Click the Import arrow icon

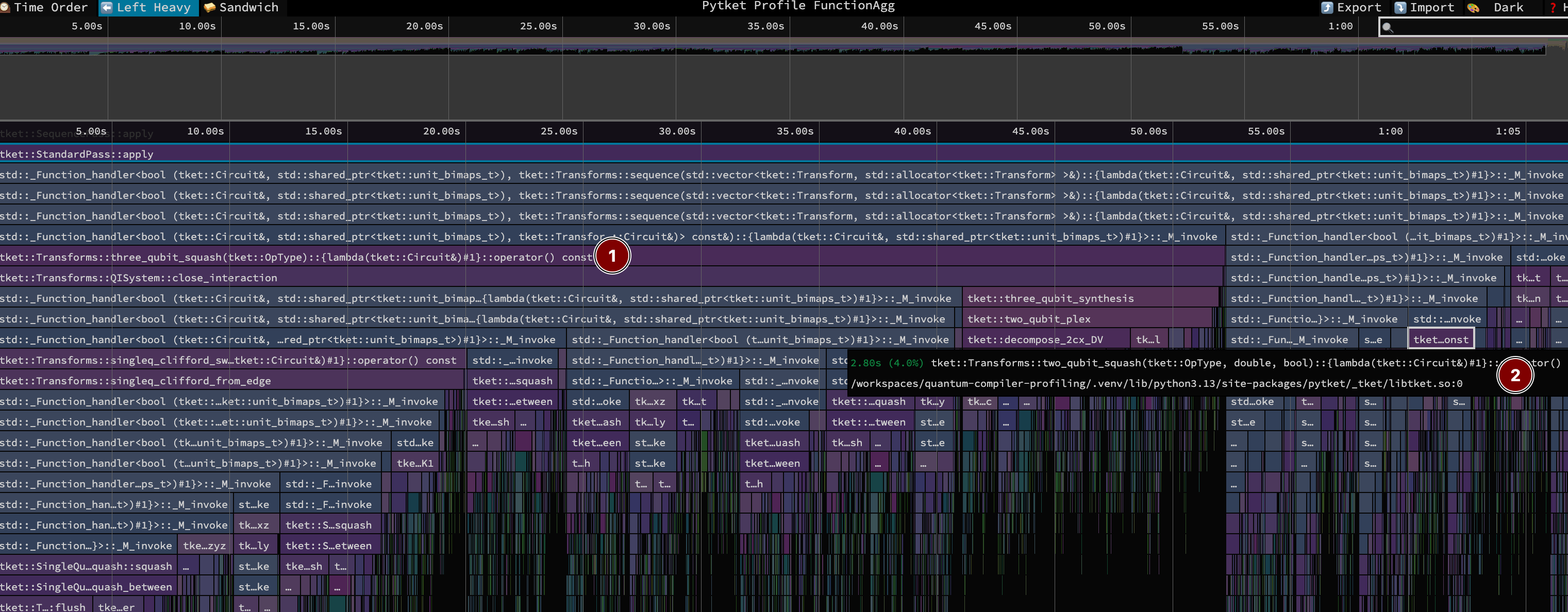coord(1400,7)
